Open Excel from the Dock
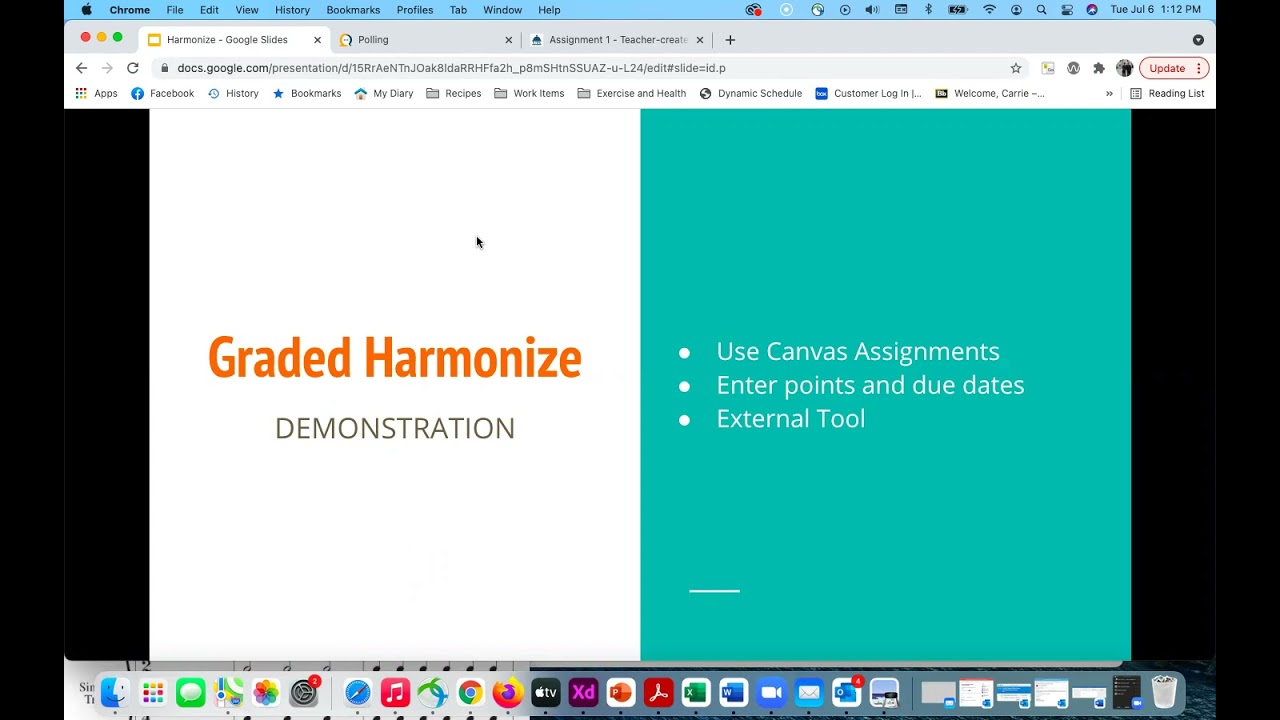The height and width of the screenshot is (720, 1280). [x=696, y=692]
